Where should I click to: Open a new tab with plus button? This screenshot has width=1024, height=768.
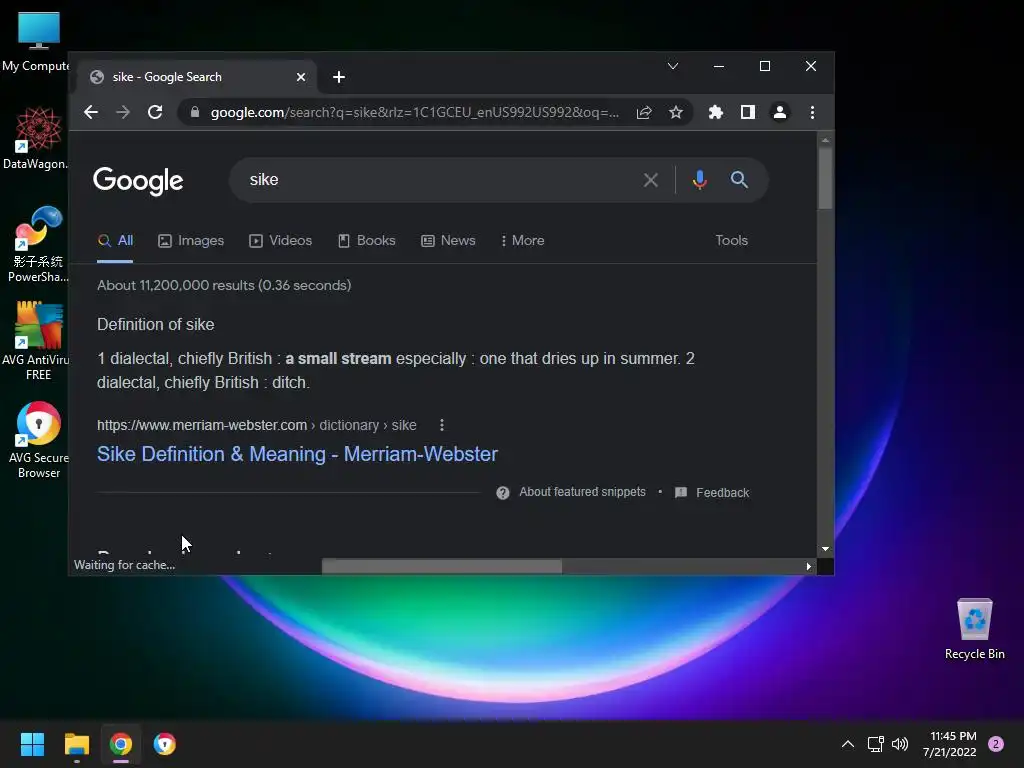338,77
